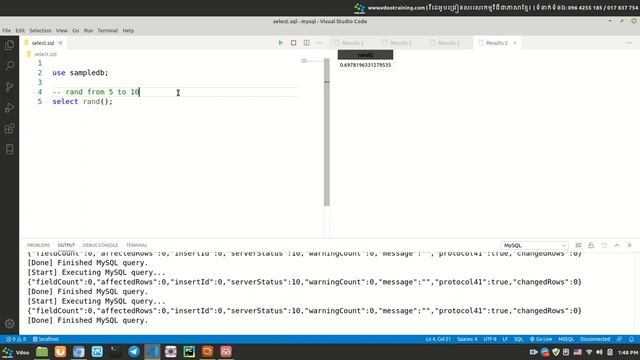Stop query execution with red square icon
Screen dimensions: 640x360
(293, 43)
